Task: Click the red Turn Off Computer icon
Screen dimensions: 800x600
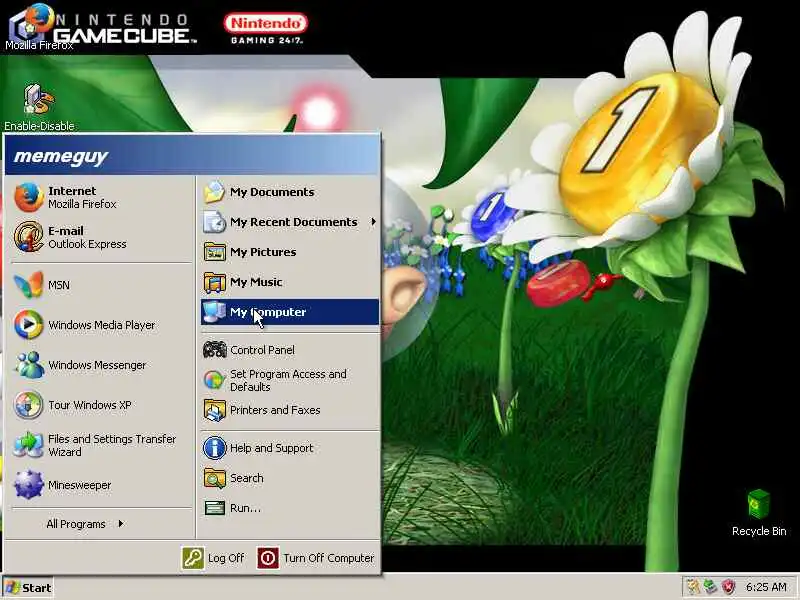Action: click(x=268, y=558)
